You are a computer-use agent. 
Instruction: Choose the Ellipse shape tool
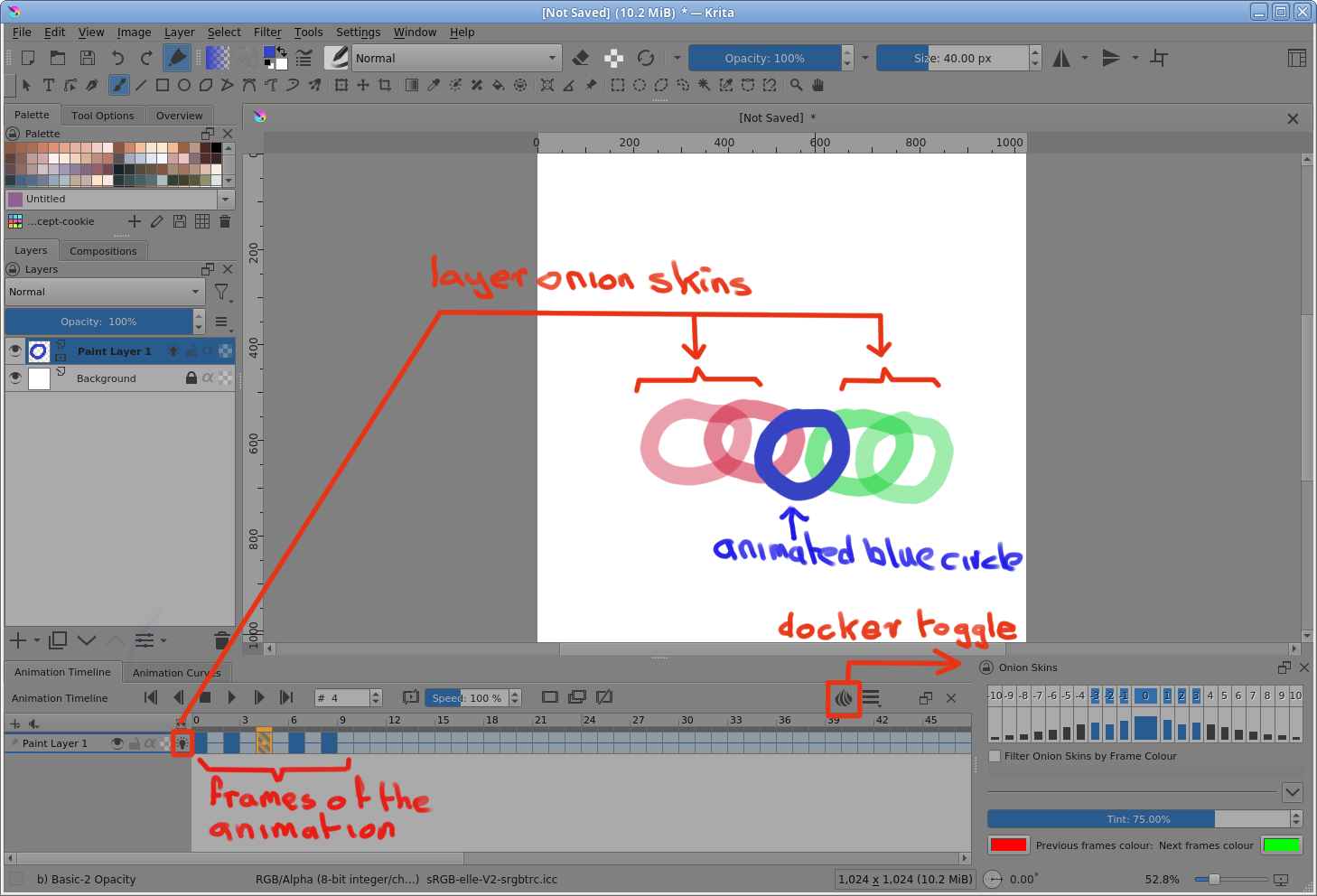(184, 85)
